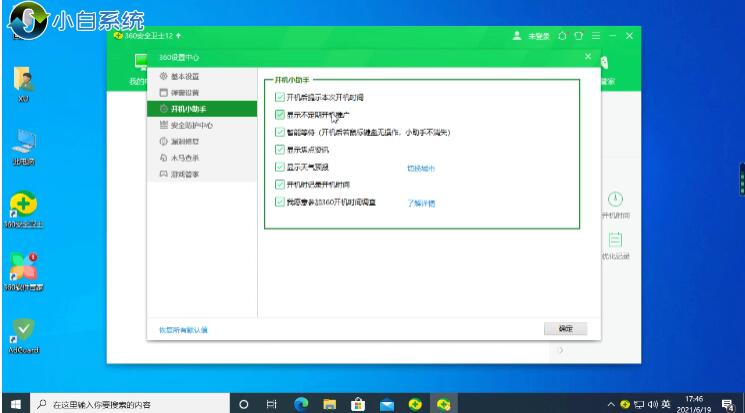
Task: Open the 360安全卫士 desktop shortcut
Action: tap(23, 210)
